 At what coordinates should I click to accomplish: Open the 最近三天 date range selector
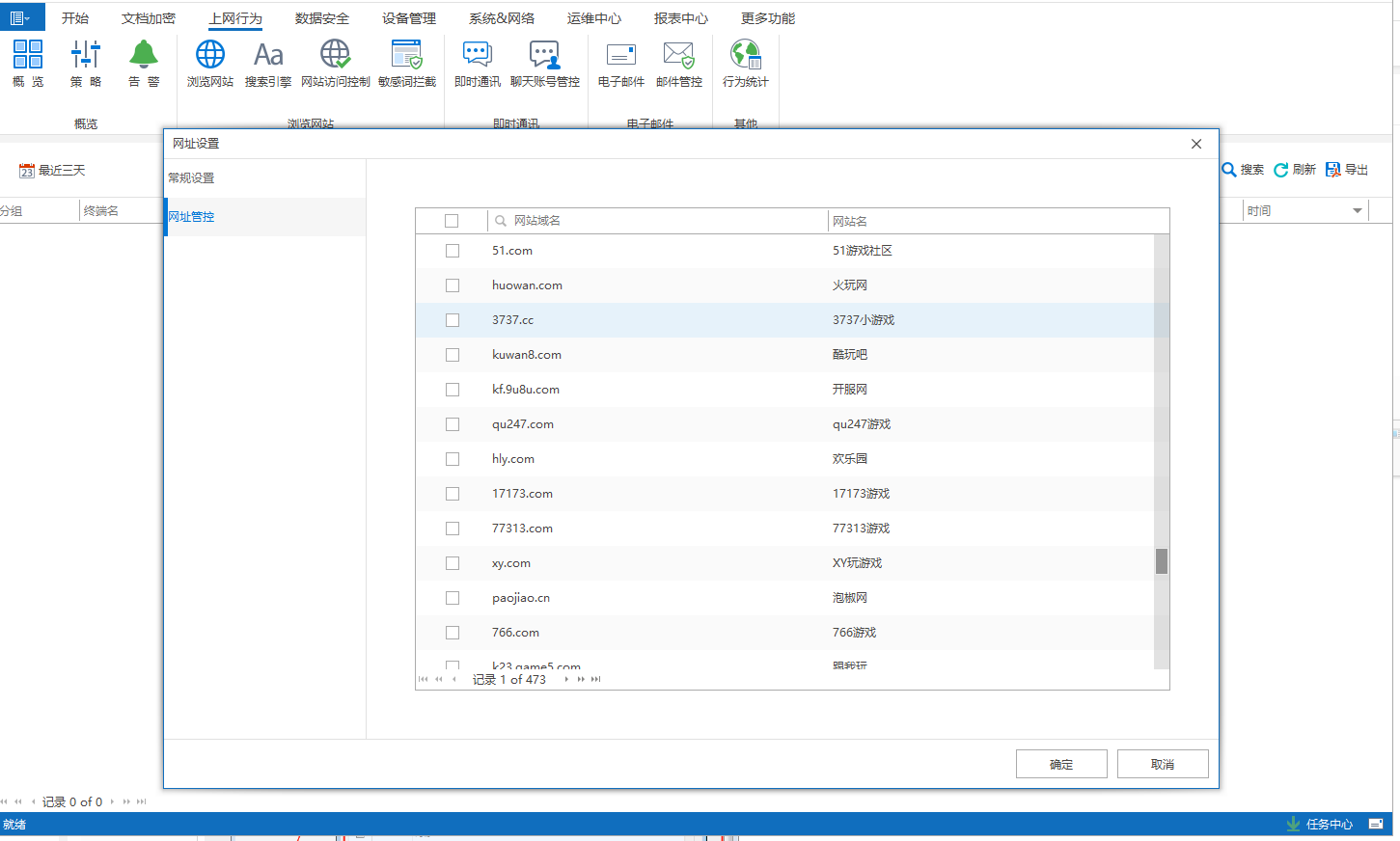(x=53, y=171)
